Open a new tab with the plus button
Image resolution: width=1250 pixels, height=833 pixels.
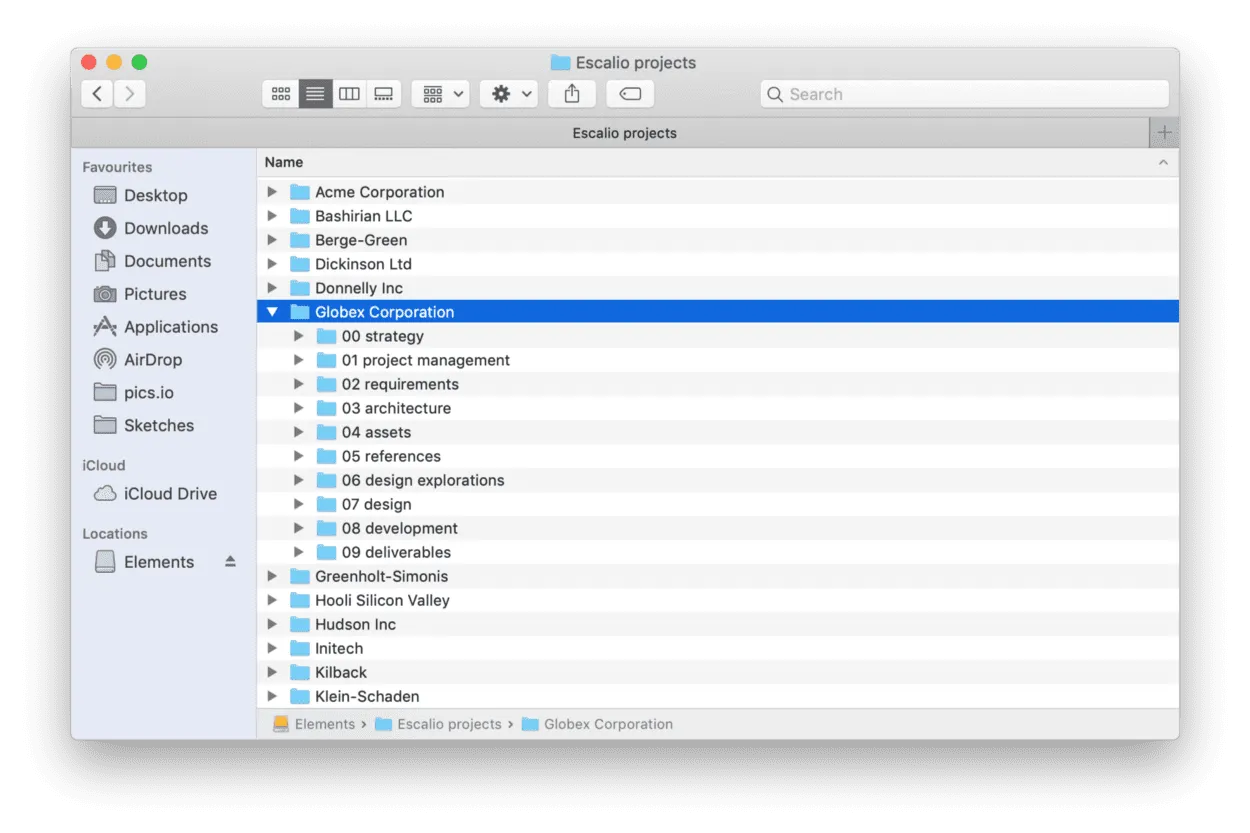pyautogui.click(x=1164, y=131)
